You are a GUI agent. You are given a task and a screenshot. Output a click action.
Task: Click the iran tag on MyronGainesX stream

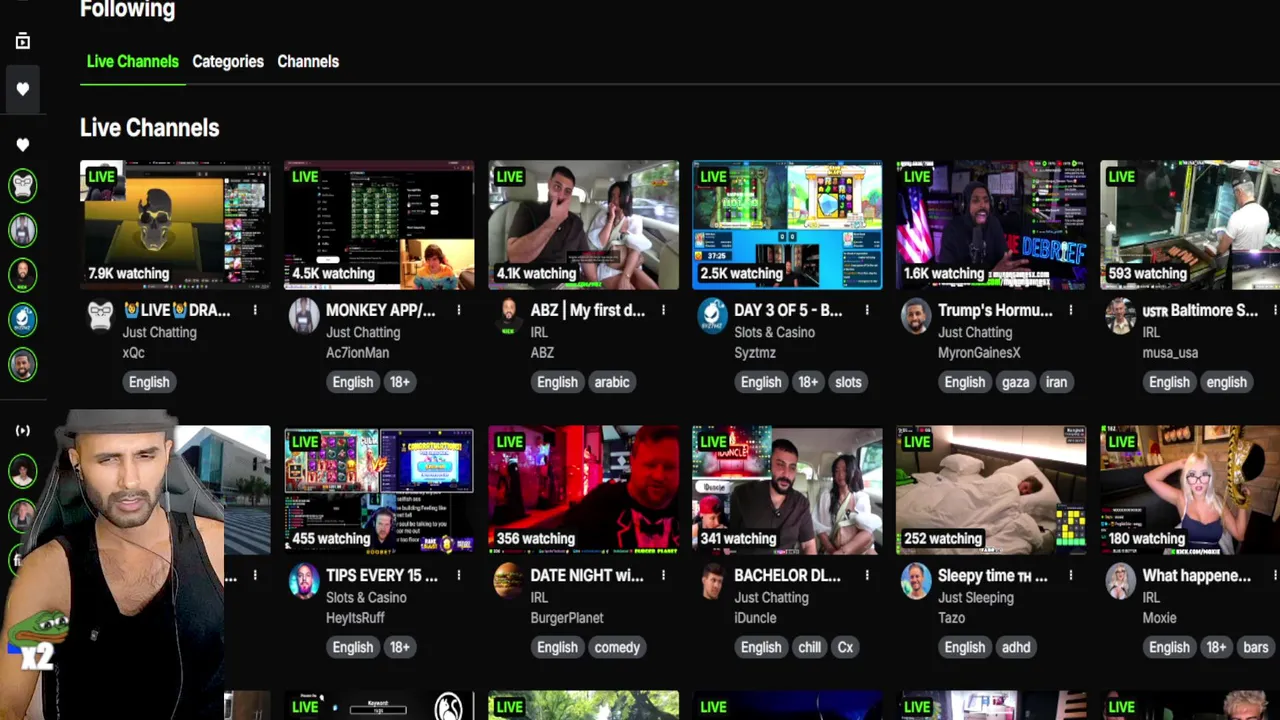click(1056, 382)
